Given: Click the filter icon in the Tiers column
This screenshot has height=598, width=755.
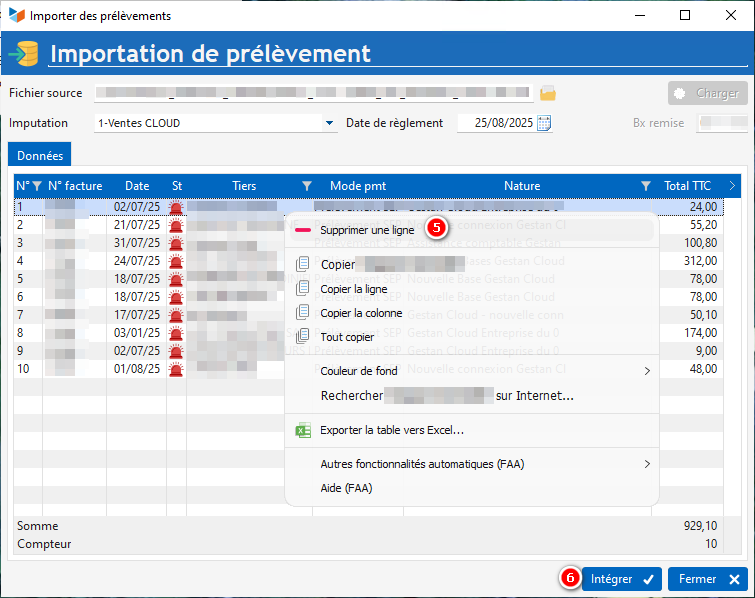Looking at the screenshot, I should [306, 186].
